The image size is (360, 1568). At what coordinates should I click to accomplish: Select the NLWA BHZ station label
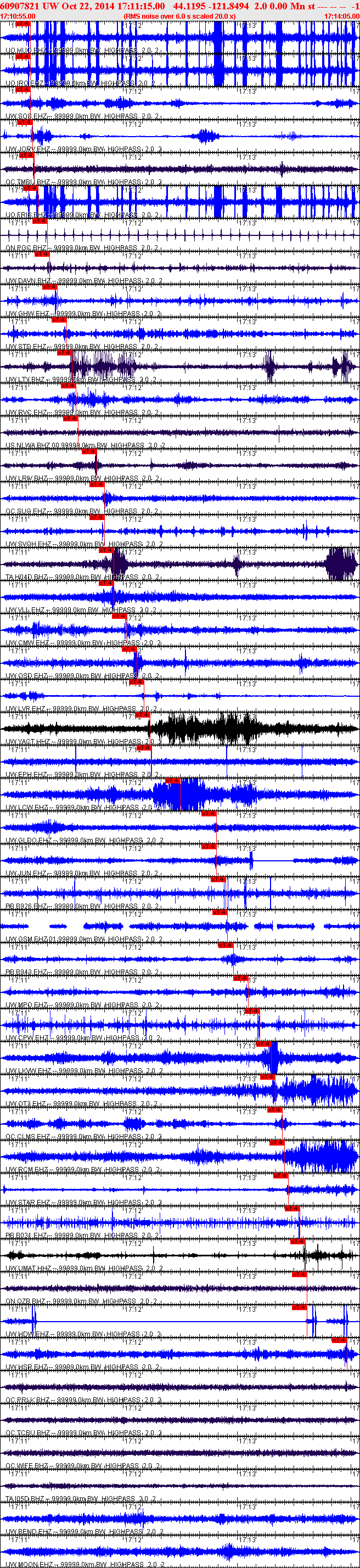[85, 445]
